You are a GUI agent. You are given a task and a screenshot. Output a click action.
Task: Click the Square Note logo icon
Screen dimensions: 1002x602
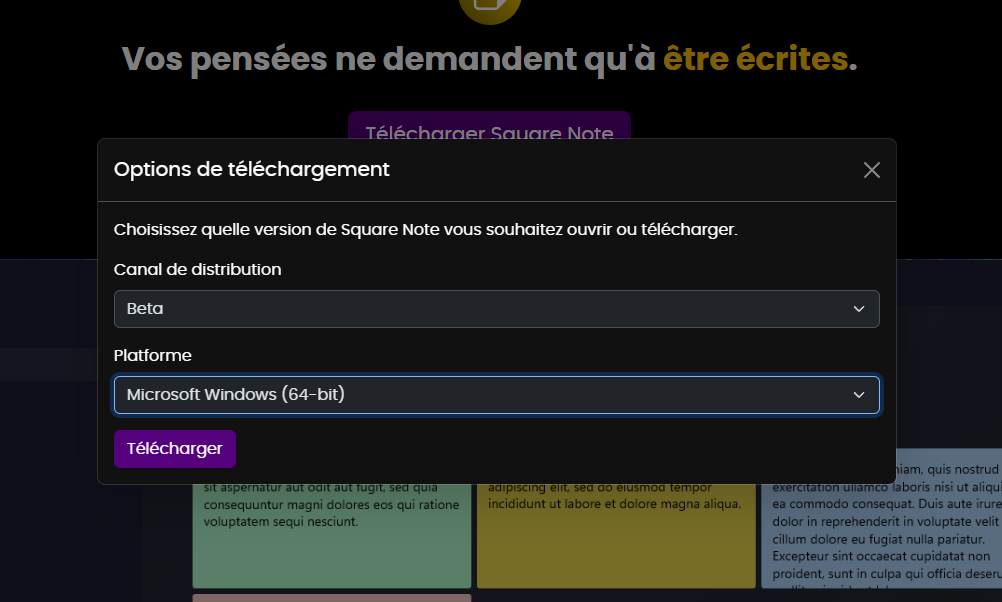point(489,8)
